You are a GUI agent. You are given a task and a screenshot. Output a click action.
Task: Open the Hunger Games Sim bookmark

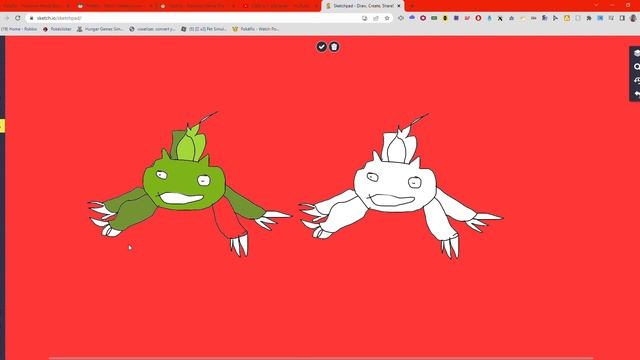tap(100, 29)
